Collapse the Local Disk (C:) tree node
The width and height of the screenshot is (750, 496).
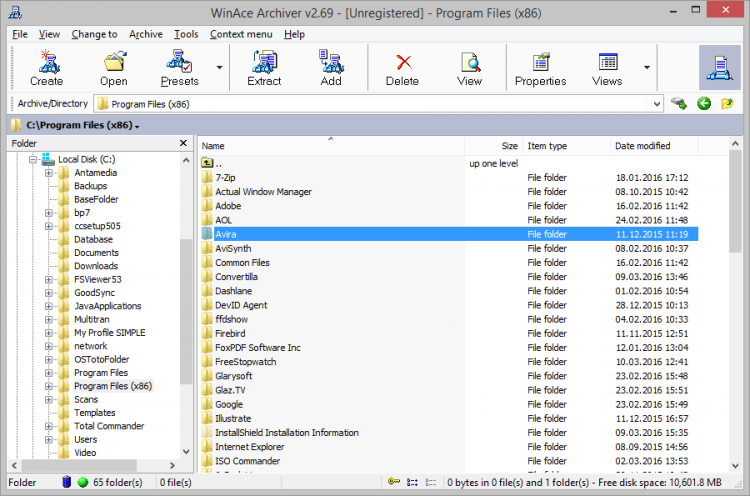pos(33,159)
